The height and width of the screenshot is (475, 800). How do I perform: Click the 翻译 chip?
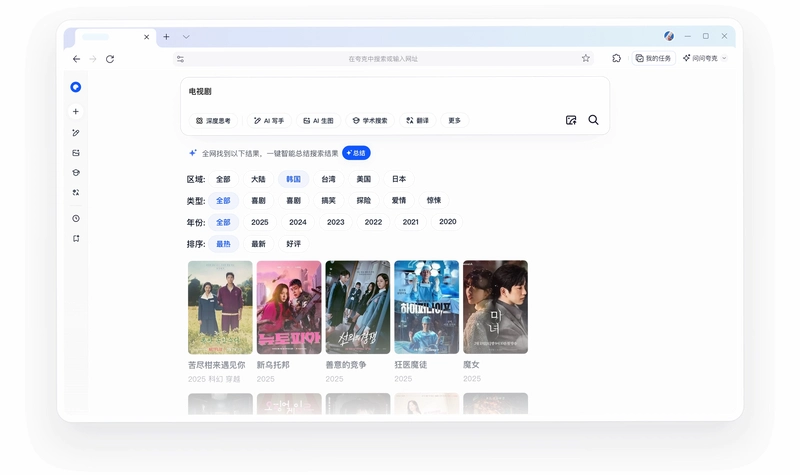(418, 120)
